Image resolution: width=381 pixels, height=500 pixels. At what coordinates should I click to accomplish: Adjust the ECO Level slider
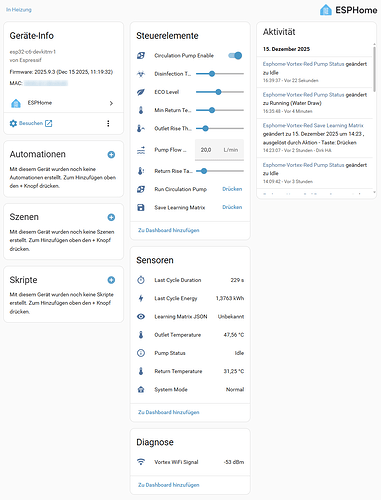(x=220, y=92)
